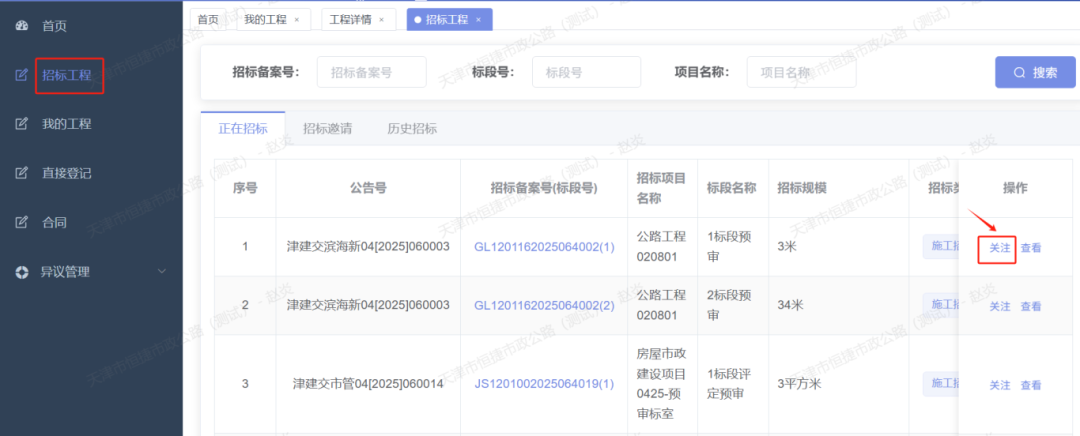The height and width of the screenshot is (436, 1080).
Task: Select the 招标邀请 tab
Action: click(x=328, y=128)
